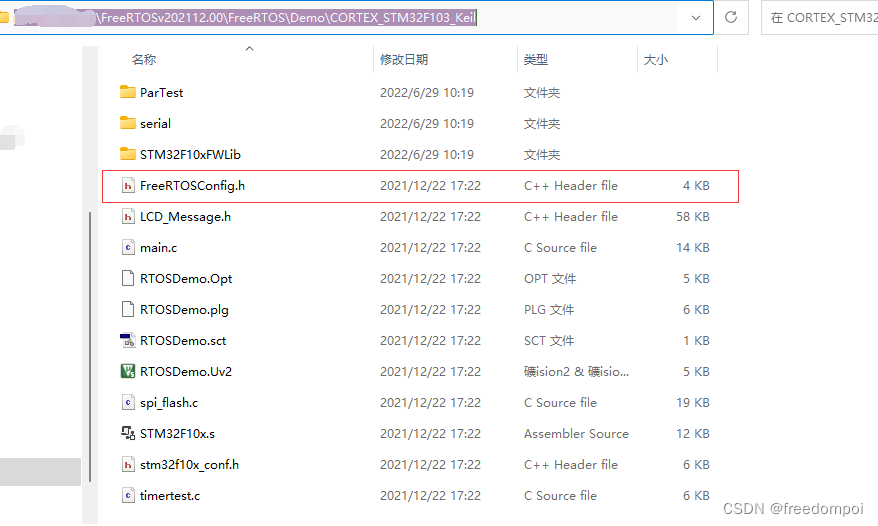Sort by the 名称 column header
Screen dimensions: 878x526
[144, 59]
